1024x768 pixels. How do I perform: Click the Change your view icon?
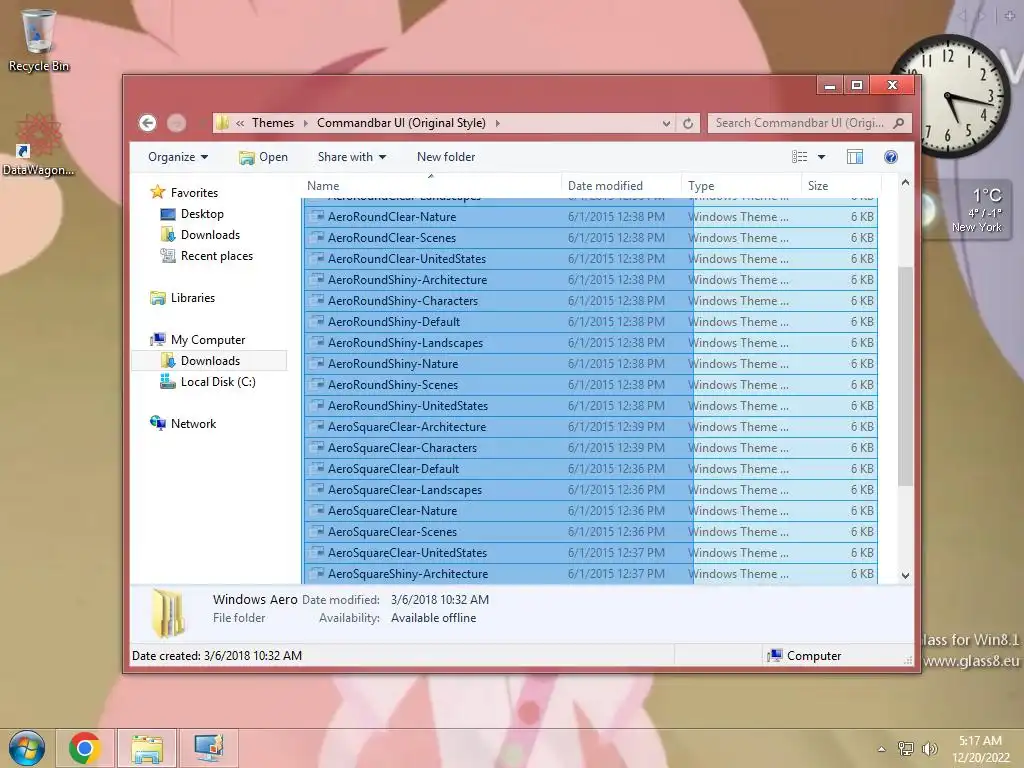[x=799, y=157]
